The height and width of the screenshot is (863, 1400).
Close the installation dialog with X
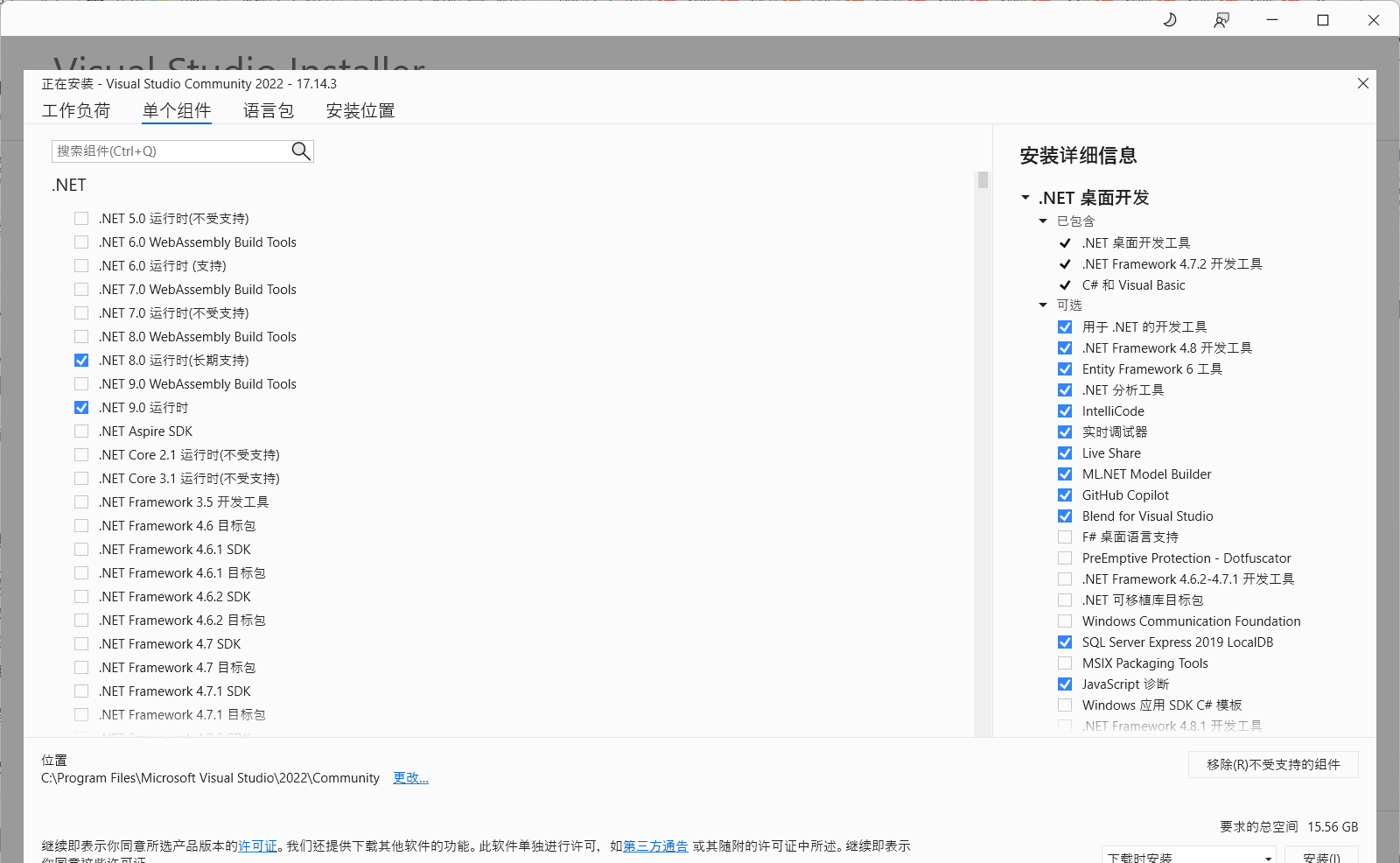tap(1362, 83)
